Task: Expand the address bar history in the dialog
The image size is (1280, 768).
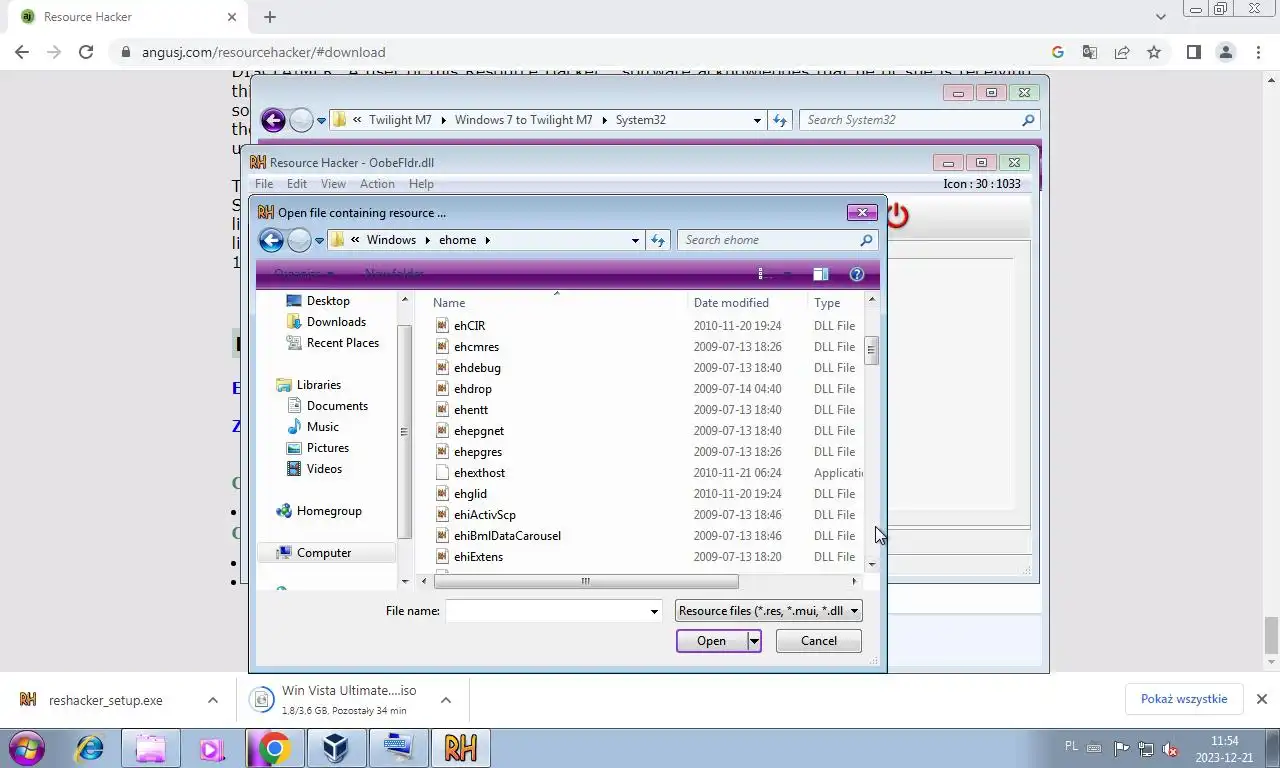Action: [635, 240]
